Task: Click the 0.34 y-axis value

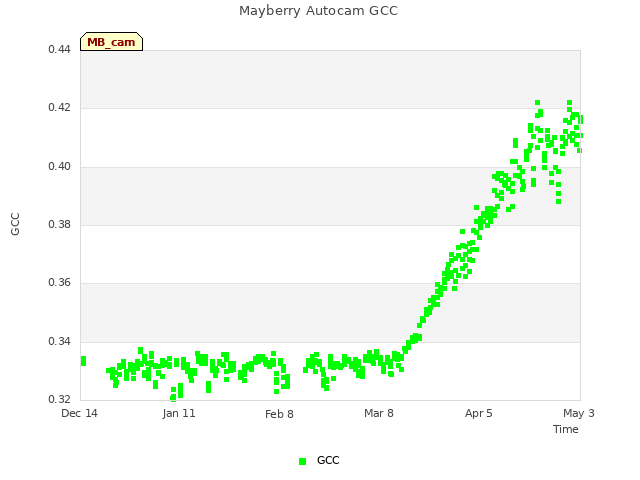Action: click(59, 341)
